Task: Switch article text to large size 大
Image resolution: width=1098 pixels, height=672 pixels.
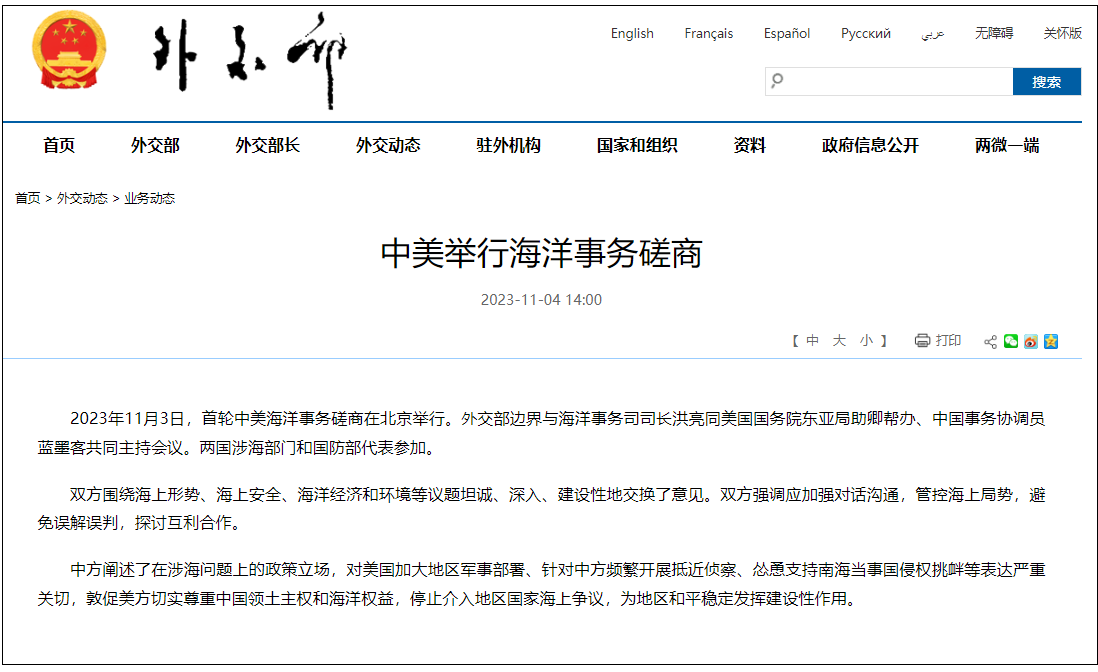Action: tap(841, 340)
